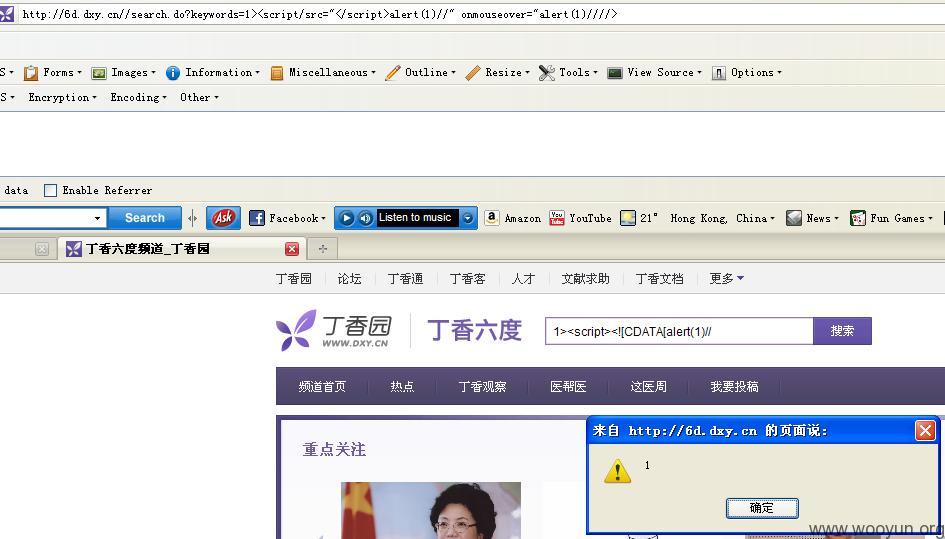The width and height of the screenshot is (945, 539).
Task: Click the toolbar search text box
Action: 53,218
